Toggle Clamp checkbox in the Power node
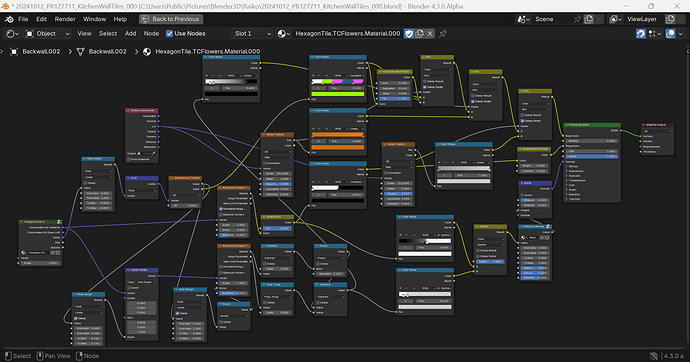This screenshot has width=690, height=362. click(318, 263)
